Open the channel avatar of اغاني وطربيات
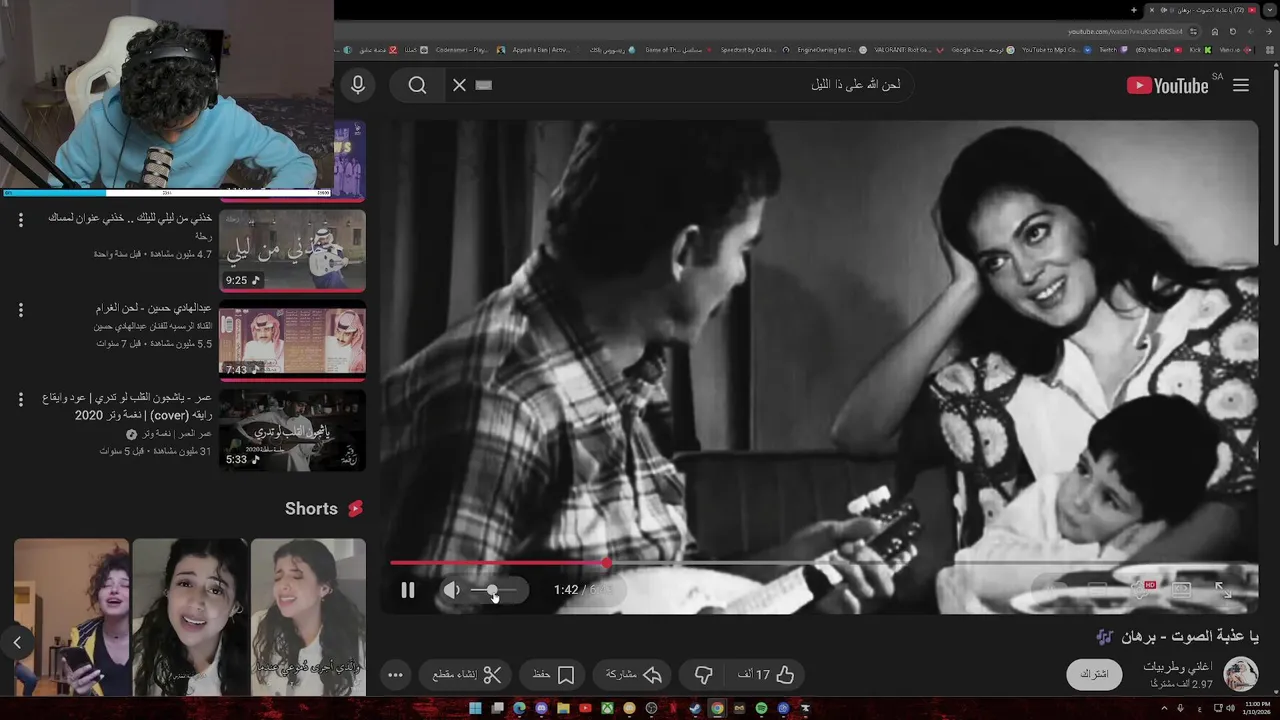 click(1241, 674)
